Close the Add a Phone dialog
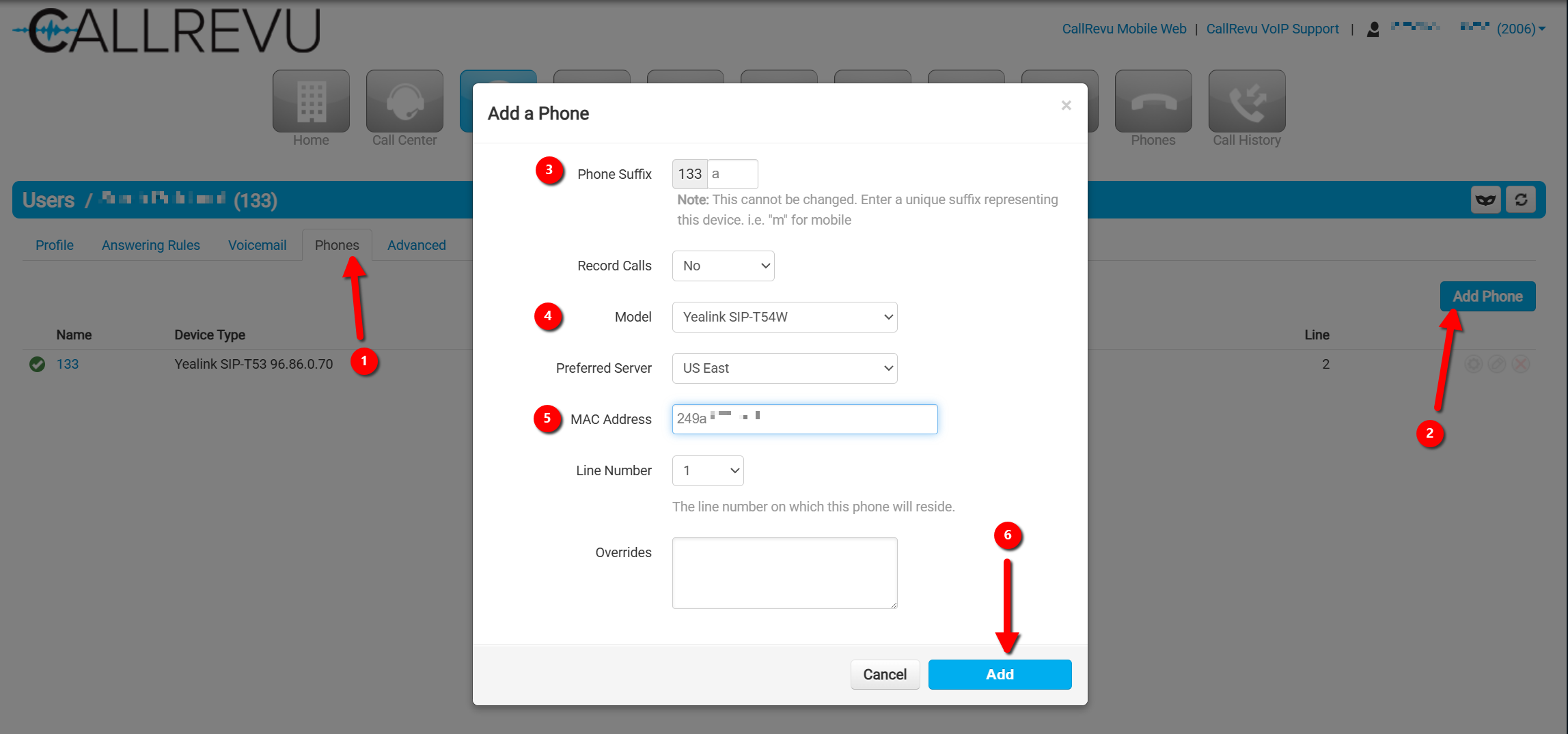This screenshot has width=1568, height=734. (x=1066, y=105)
